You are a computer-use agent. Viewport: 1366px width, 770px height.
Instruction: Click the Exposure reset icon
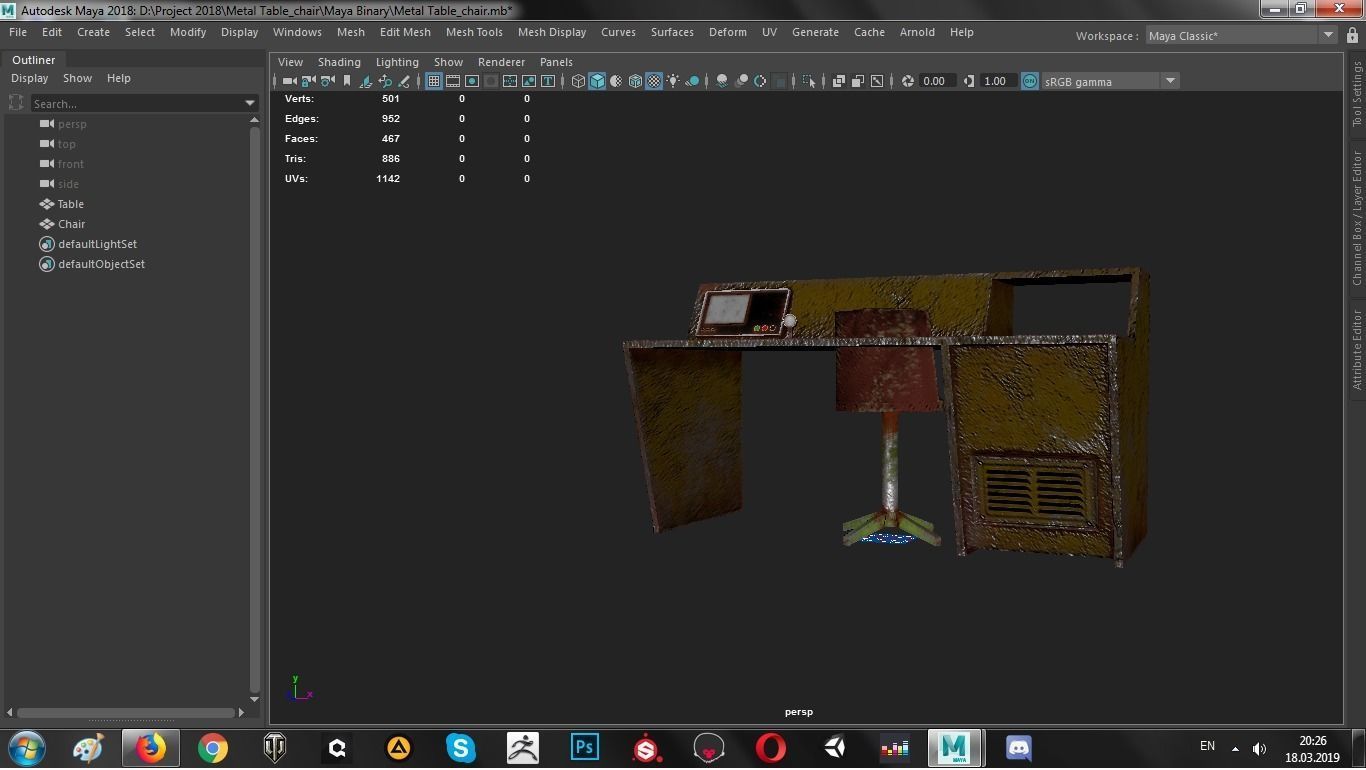[907, 81]
